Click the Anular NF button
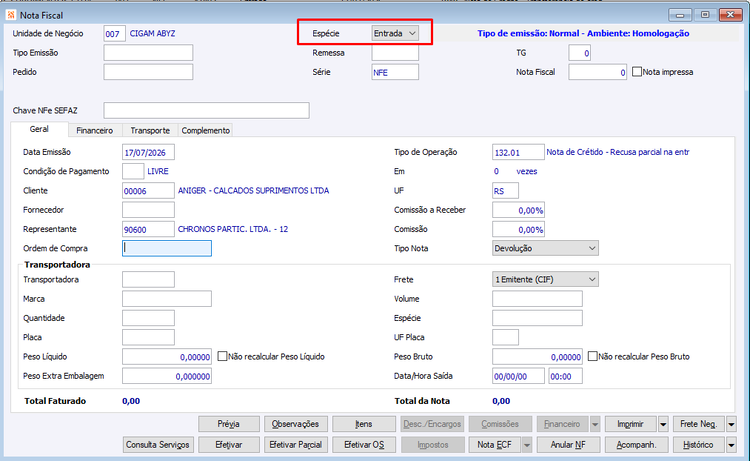This screenshot has width=750, height=461. (568, 445)
